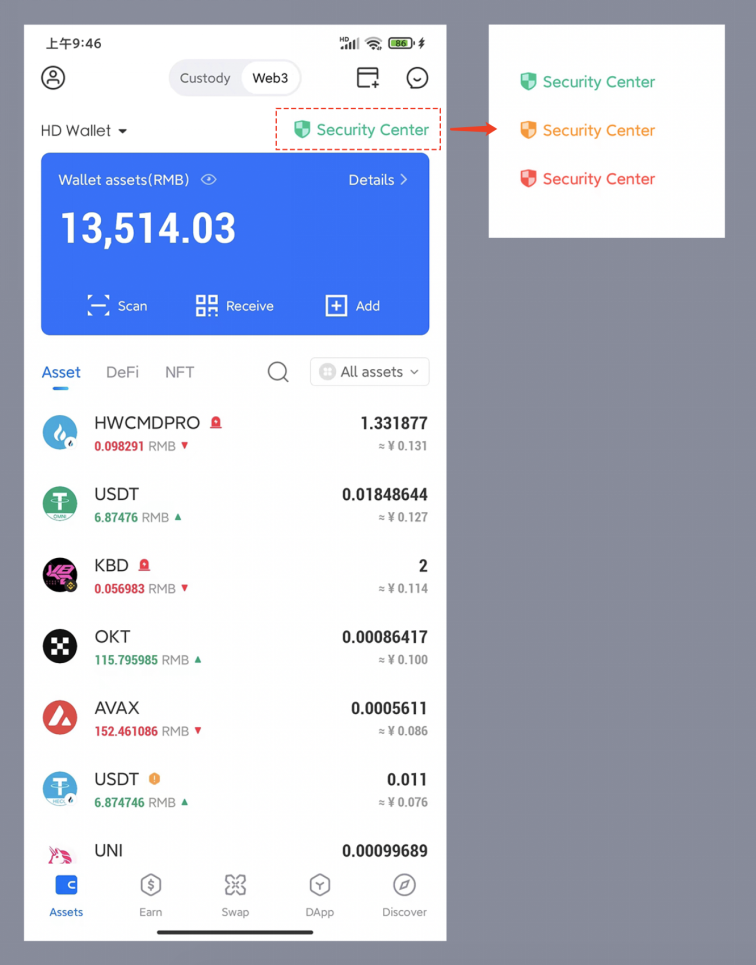
Task: Search assets with magnifier icon
Action: [278, 372]
